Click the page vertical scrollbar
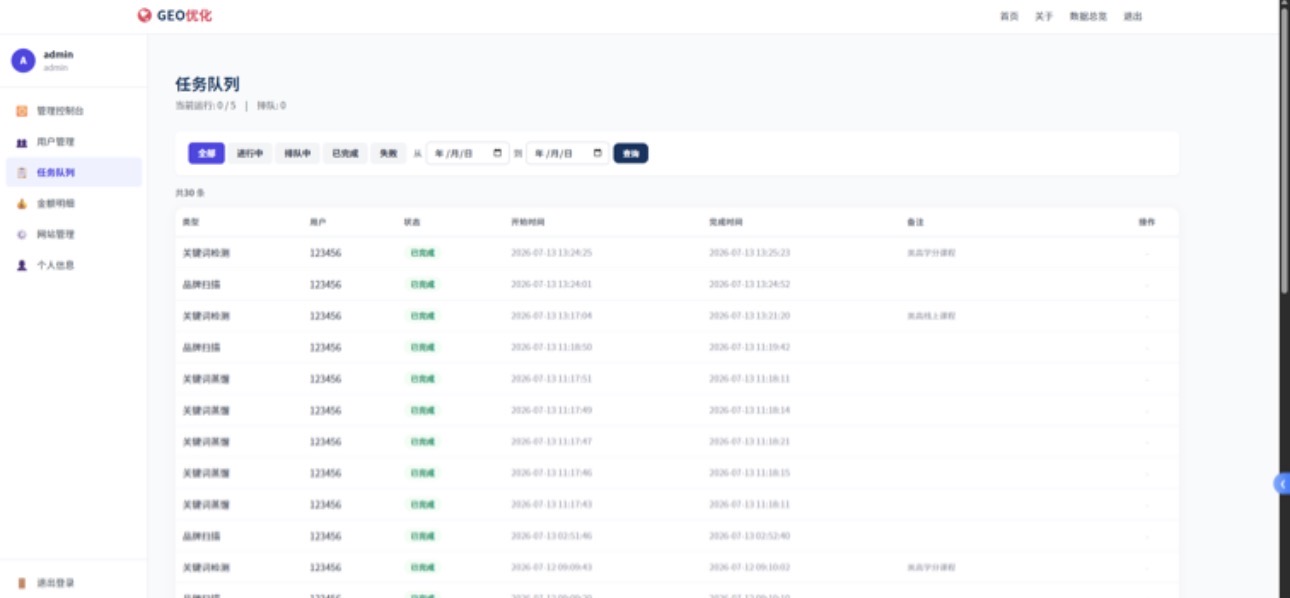This screenshot has width=1290, height=598. [x=1284, y=150]
